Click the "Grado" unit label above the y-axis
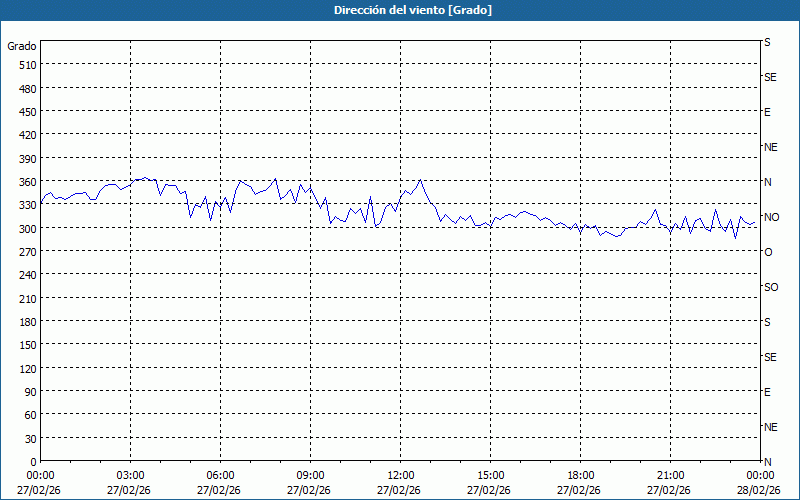The width and height of the screenshot is (800, 500). coord(22,46)
